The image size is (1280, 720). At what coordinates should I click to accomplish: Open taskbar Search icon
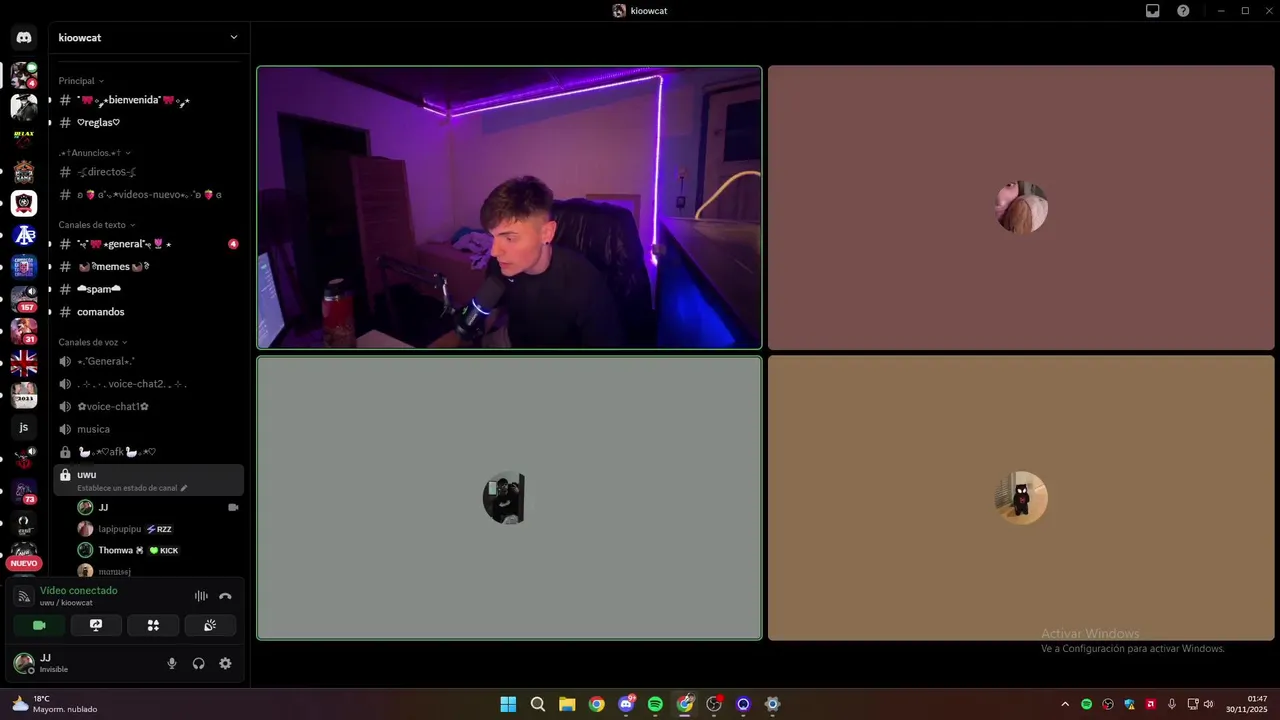coord(538,704)
